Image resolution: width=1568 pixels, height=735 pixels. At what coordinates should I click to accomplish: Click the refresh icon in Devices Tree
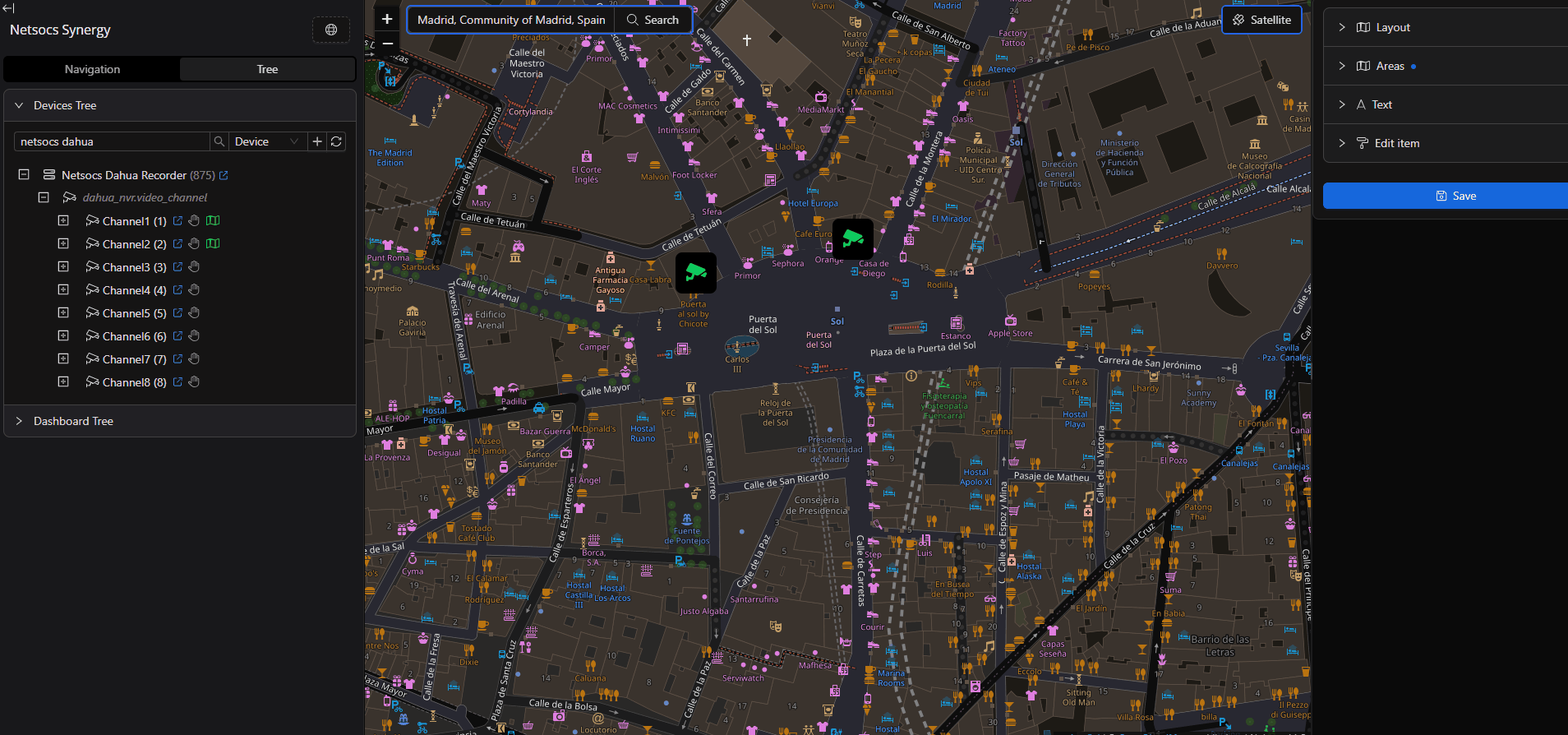[x=336, y=141]
